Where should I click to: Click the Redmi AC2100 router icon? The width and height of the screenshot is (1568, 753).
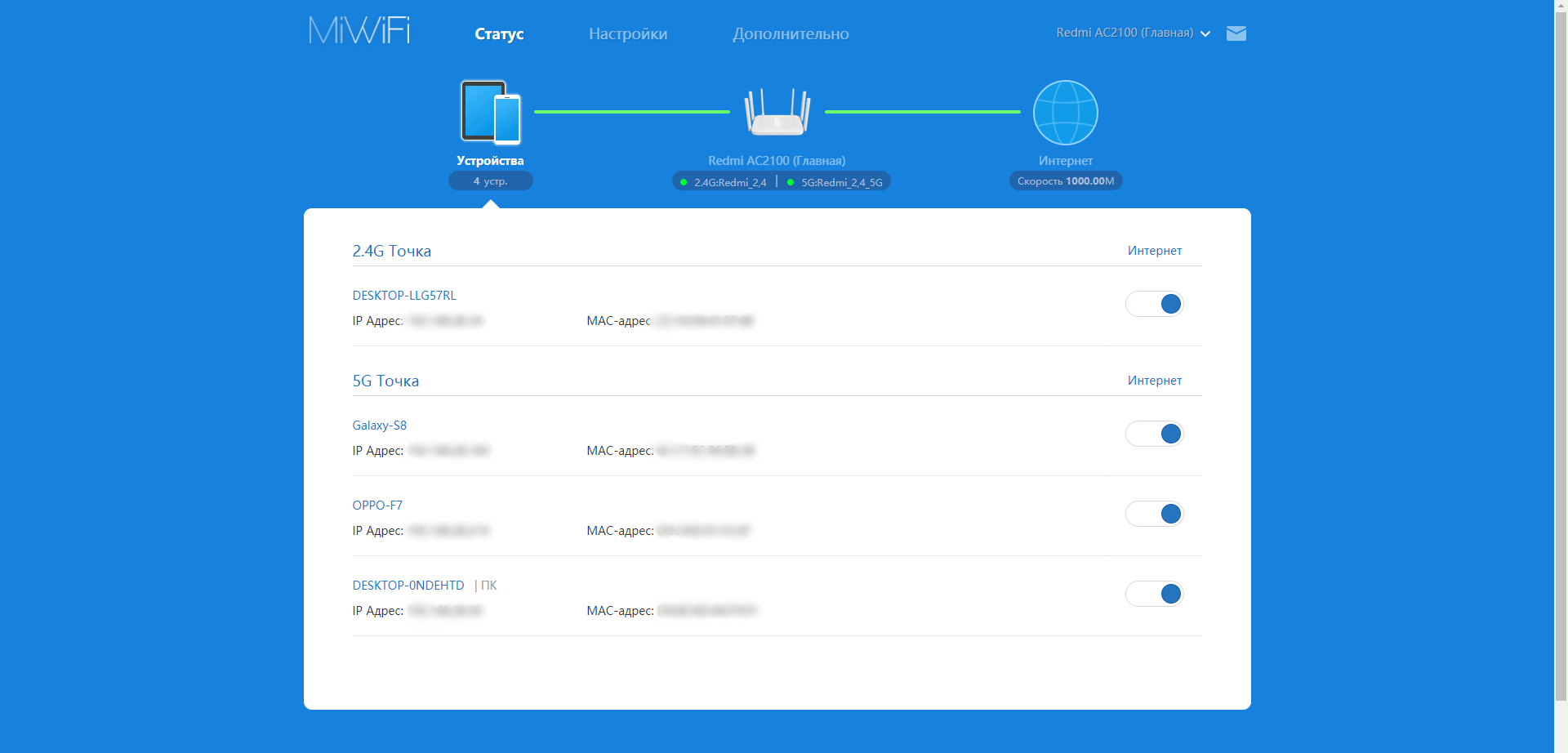(777, 112)
